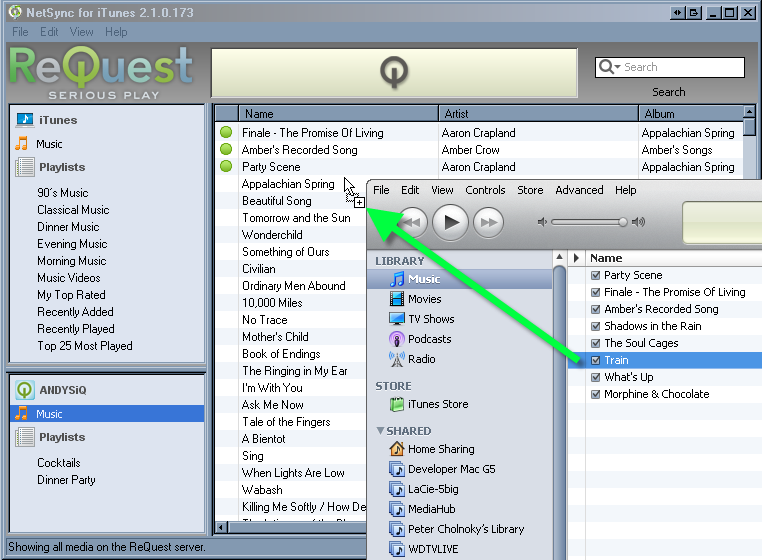Viewport: 762px width, 560px height.
Task: Open the Top 25 Most Played playlist
Action: point(85,346)
